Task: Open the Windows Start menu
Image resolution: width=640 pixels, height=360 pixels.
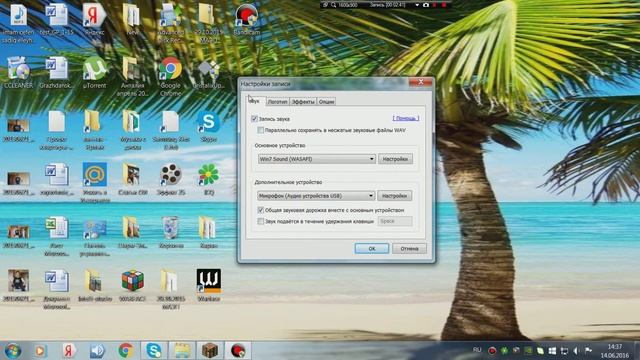Action: click(13, 351)
